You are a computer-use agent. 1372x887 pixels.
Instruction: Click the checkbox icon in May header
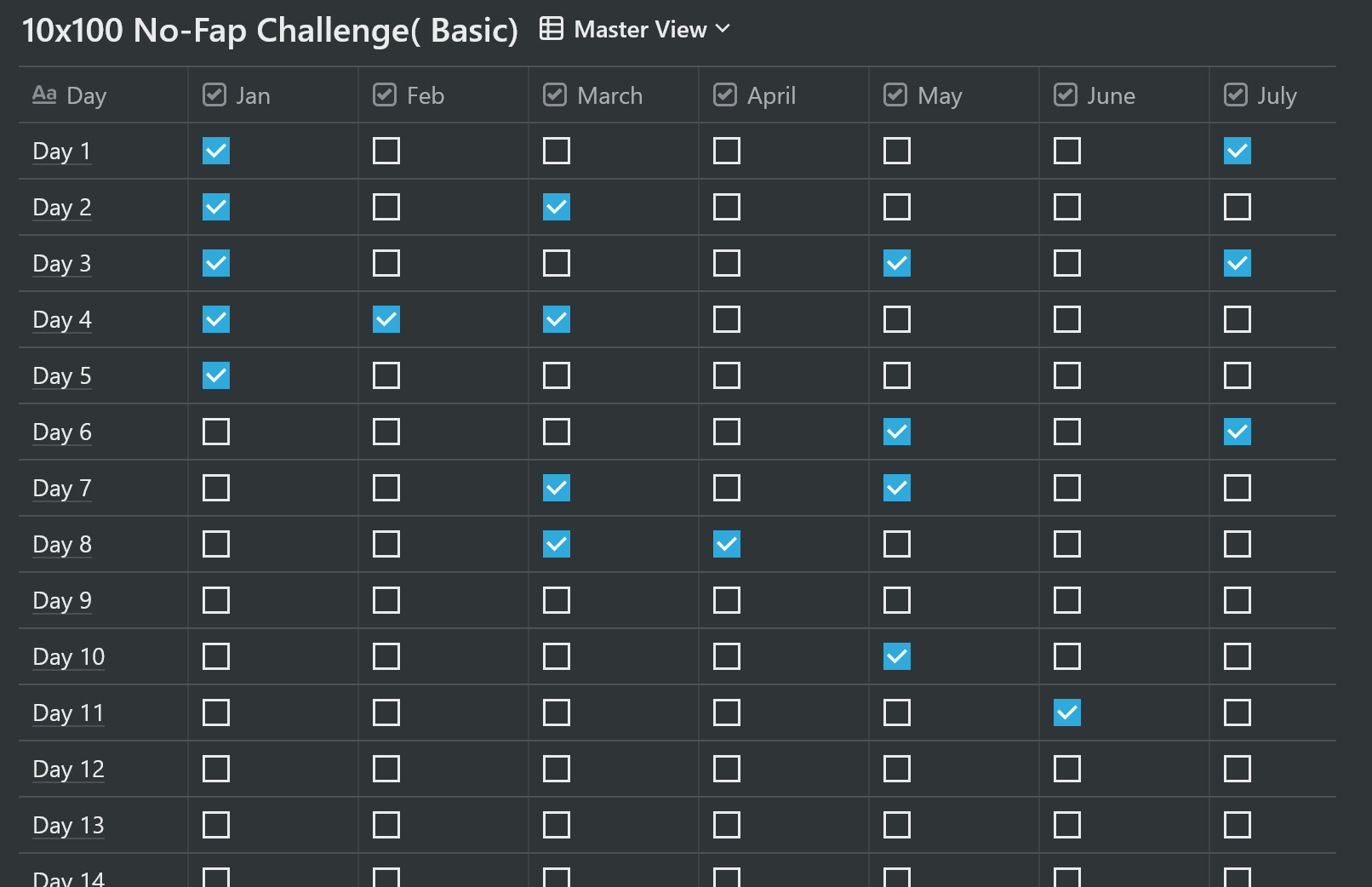pos(895,94)
